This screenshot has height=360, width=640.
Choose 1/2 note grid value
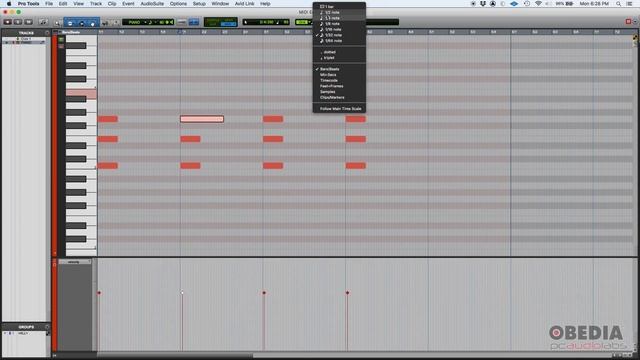coord(339,12)
